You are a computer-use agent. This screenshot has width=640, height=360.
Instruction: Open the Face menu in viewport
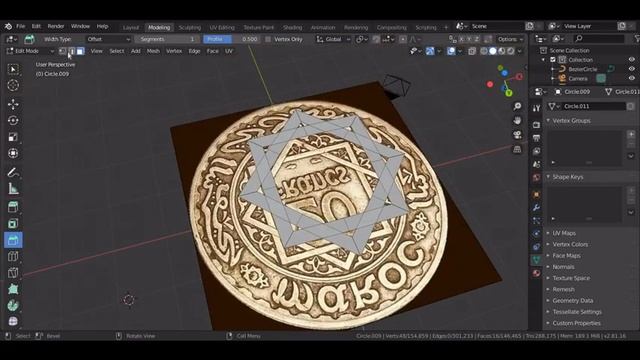212,51
